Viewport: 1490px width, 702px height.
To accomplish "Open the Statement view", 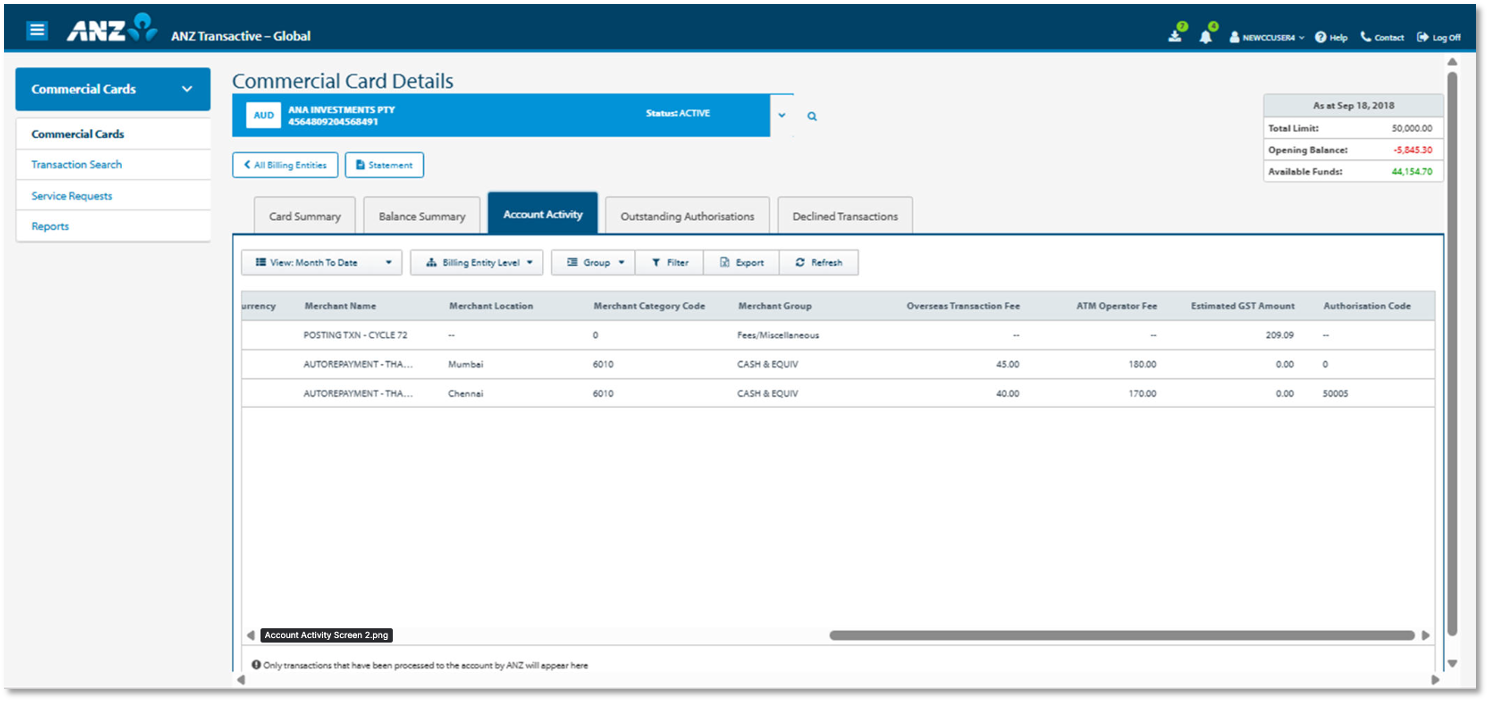I will pyautogui.click(x=384, y=164).
